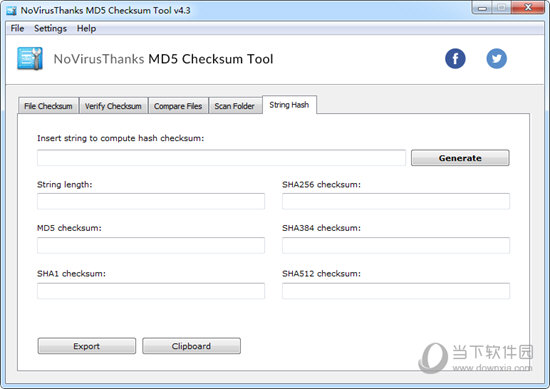Switch to the Compare Files tab
Image resolution: width=550 pixels, height=389 pixels.
[x=178, y=106]
